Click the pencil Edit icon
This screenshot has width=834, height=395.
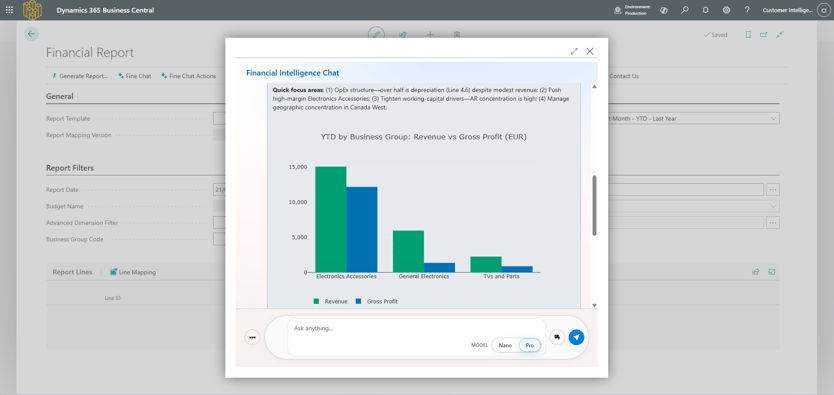[x=377, y=34]
